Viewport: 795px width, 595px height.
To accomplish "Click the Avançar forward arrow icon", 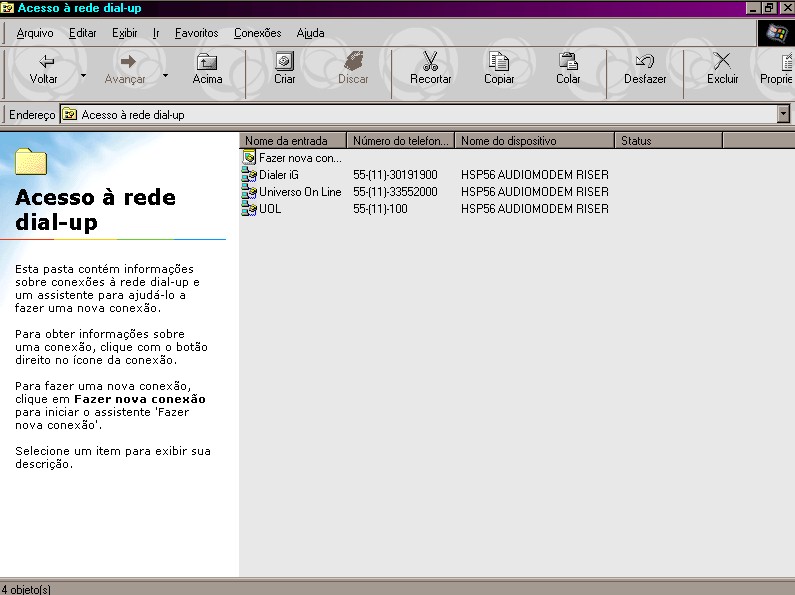I will 128,61.
